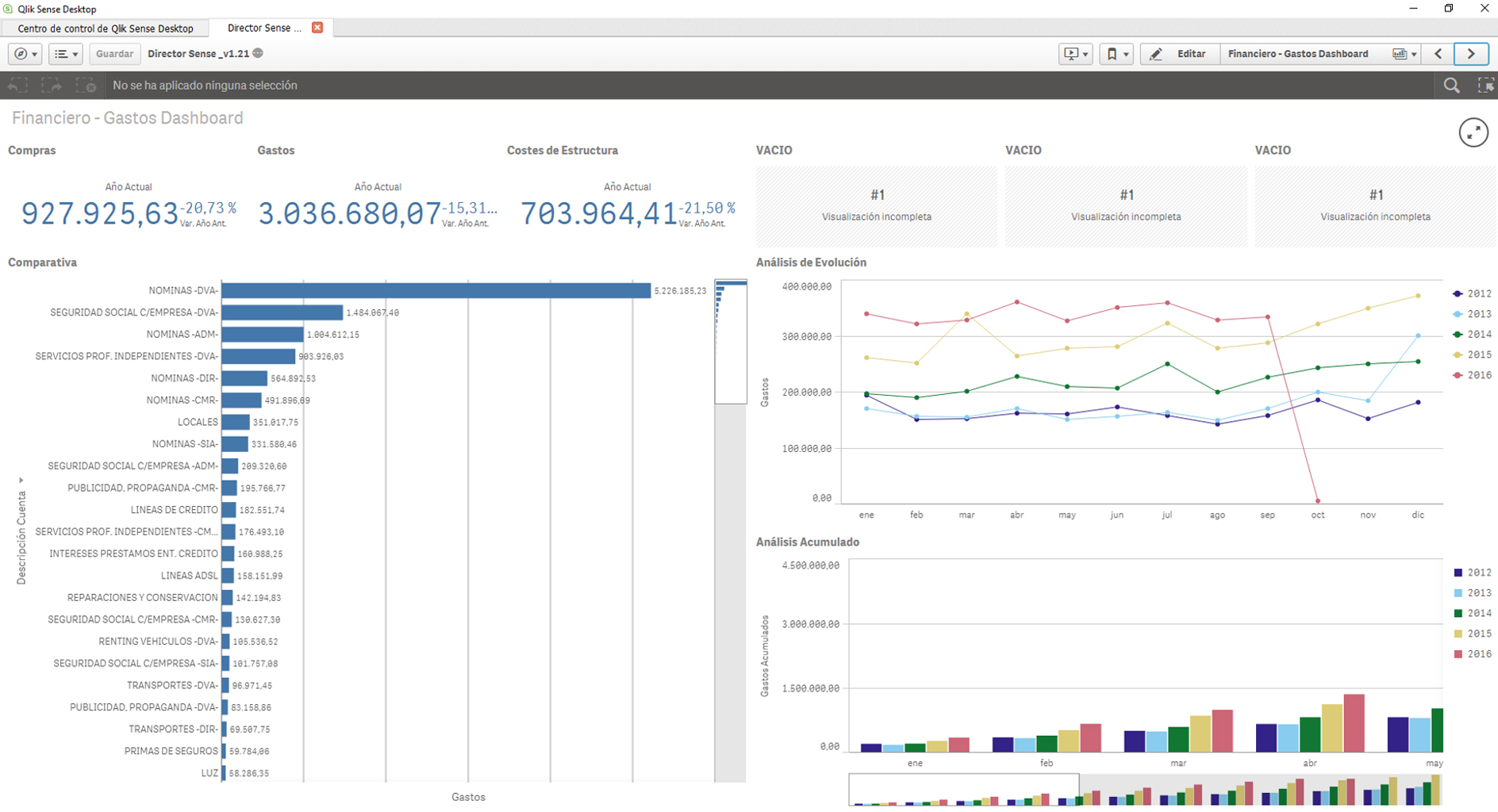The height and width of the screenshot is (812, 1498).
Task: Open the bookmarks dropdown
Action: click(1116, 54)
